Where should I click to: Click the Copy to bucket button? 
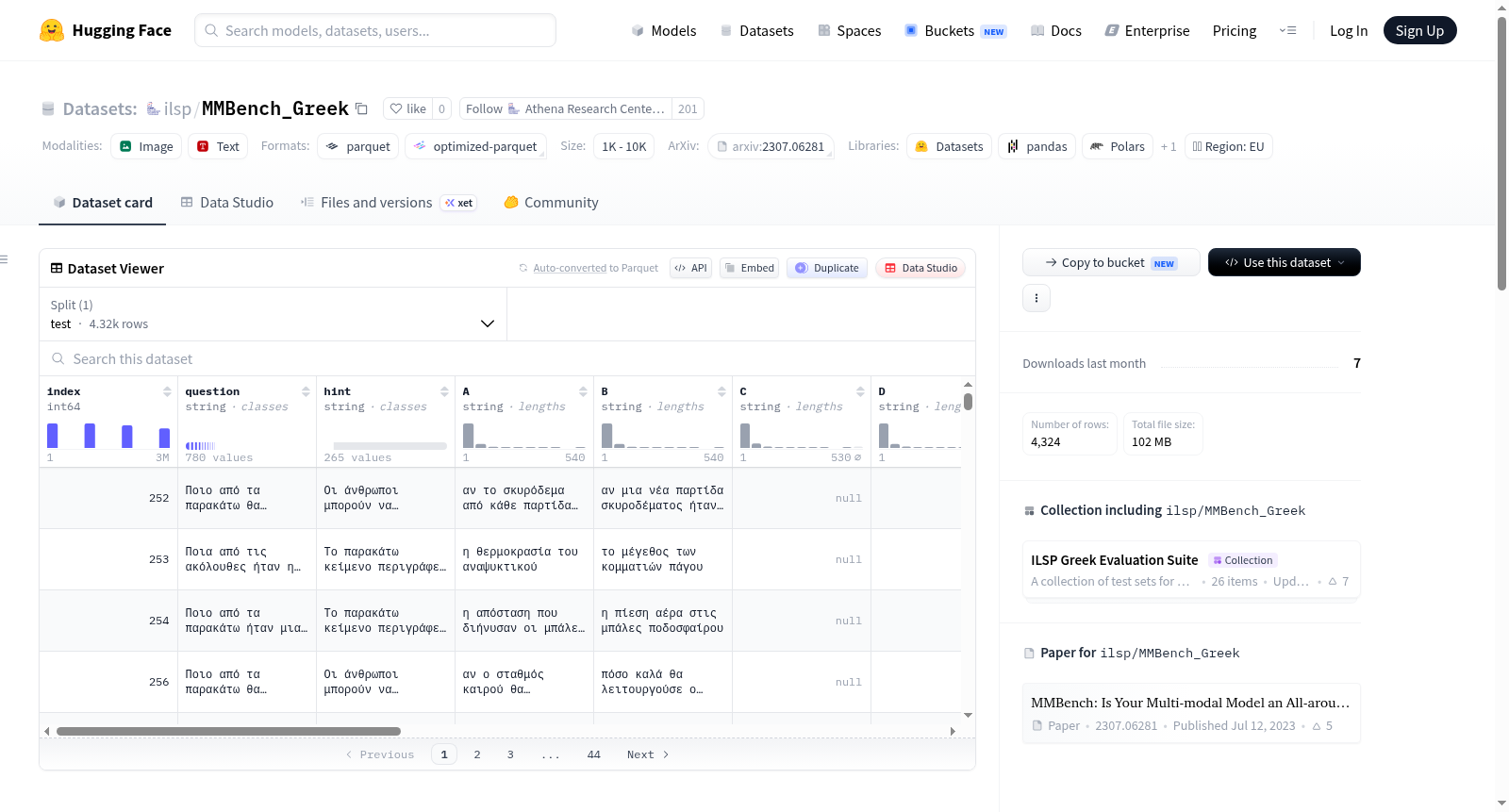pos(1111,262)
